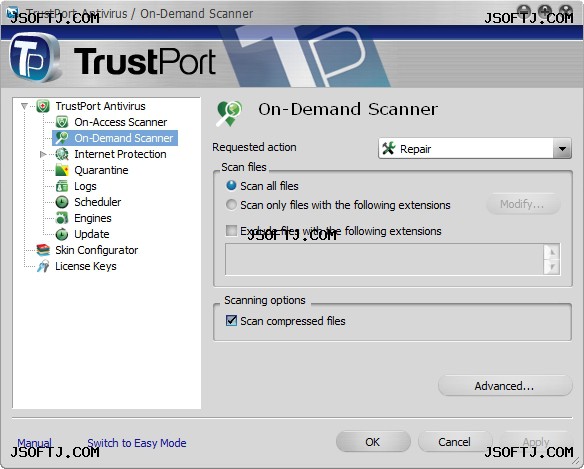Click the Scheduler clock icon
Screen dimensions: 584x469
[x=62, y=202]
